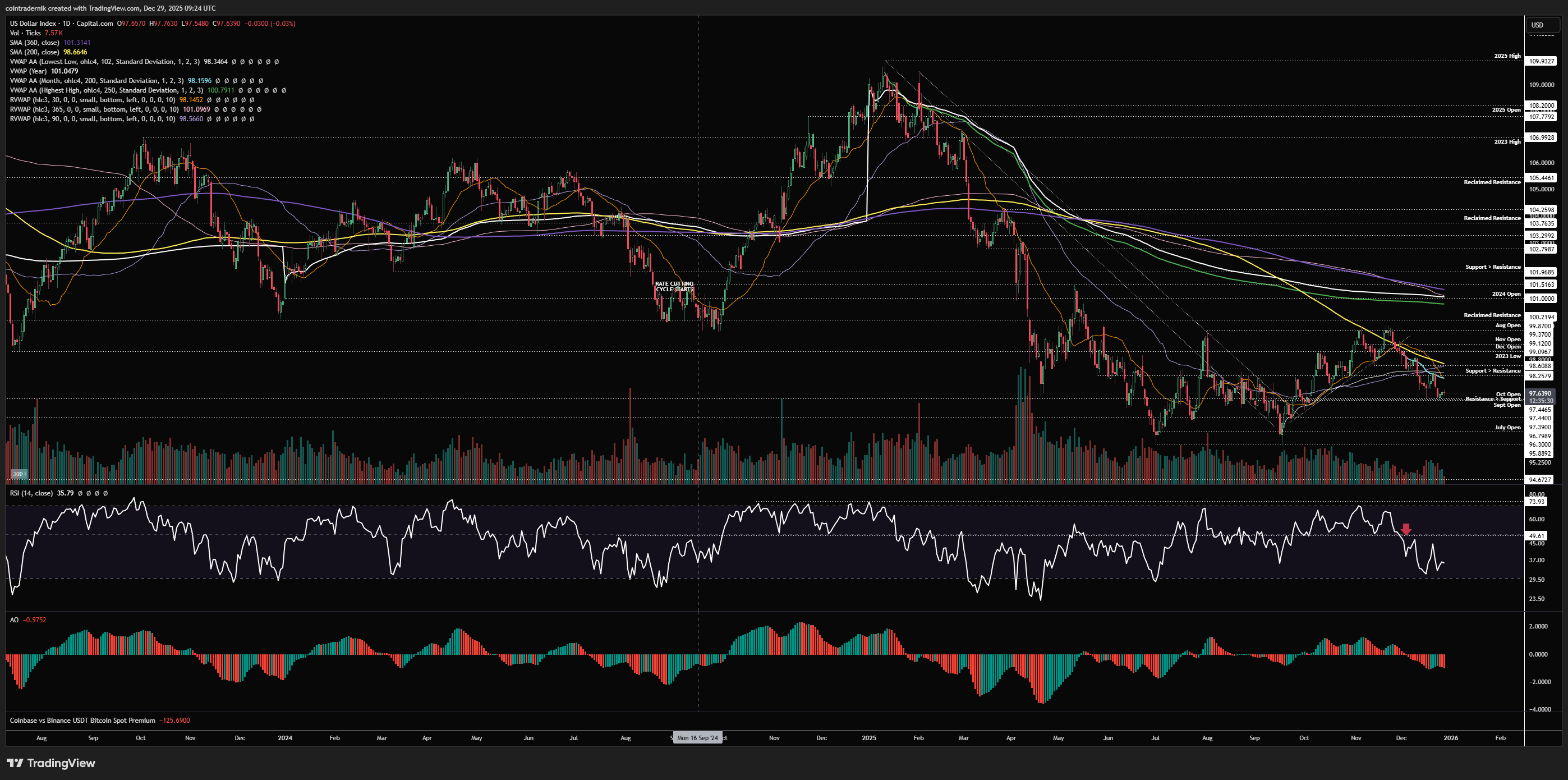The image size is (1568, 780).
Task: Click the Mon 16 Sep '24 date label
Action: 697,738
